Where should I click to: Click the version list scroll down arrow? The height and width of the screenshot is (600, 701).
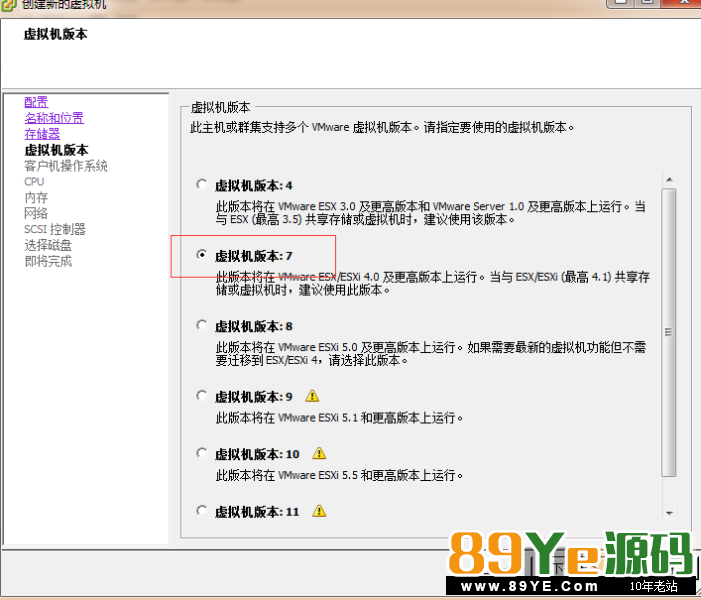pyautogui.click(x=669, y=513)
